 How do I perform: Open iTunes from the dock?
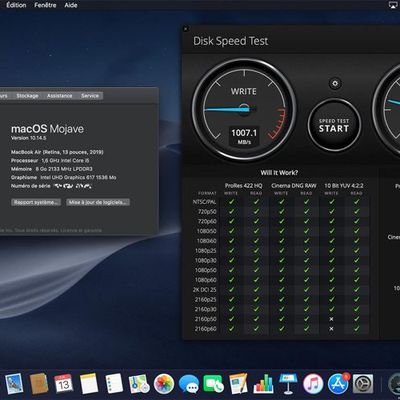pos(313,384)
